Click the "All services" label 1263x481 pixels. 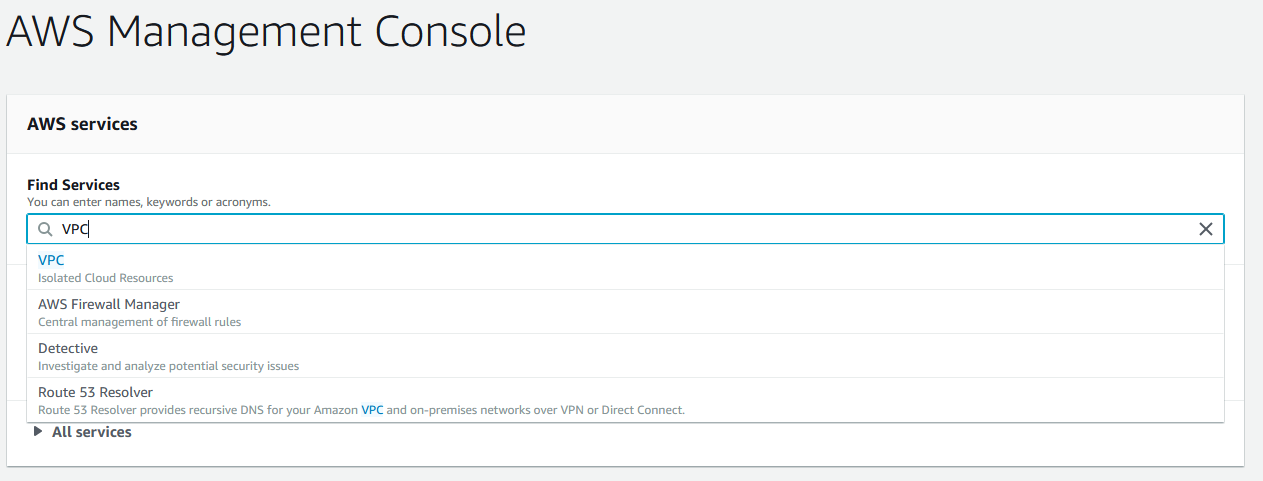92,432
